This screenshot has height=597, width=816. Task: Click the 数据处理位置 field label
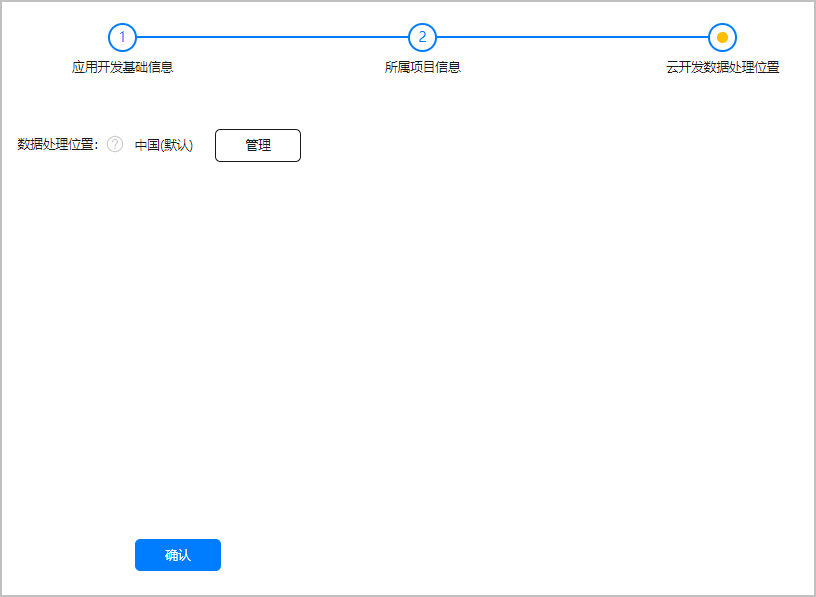[x=58, y=145]
